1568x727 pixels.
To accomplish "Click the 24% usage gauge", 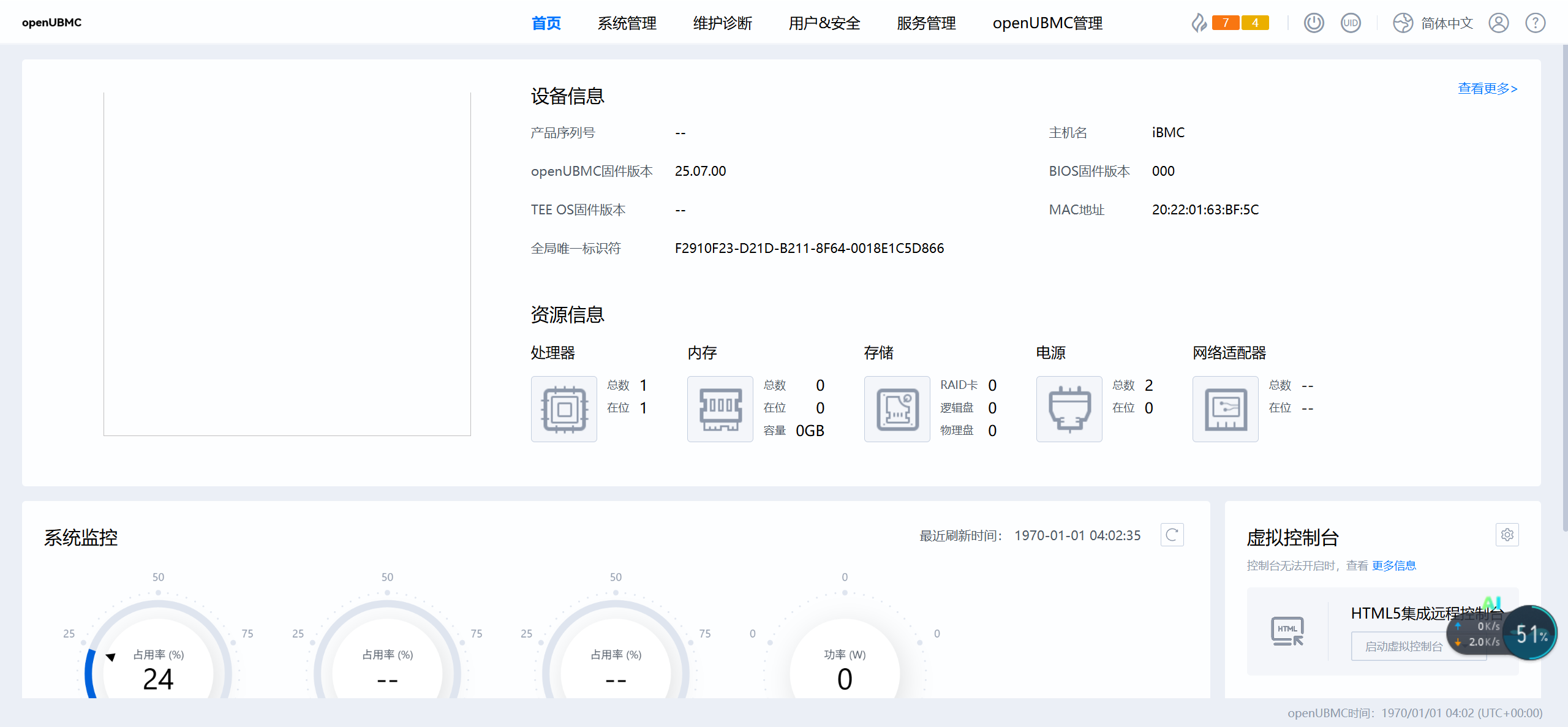I will coord(158,649).
